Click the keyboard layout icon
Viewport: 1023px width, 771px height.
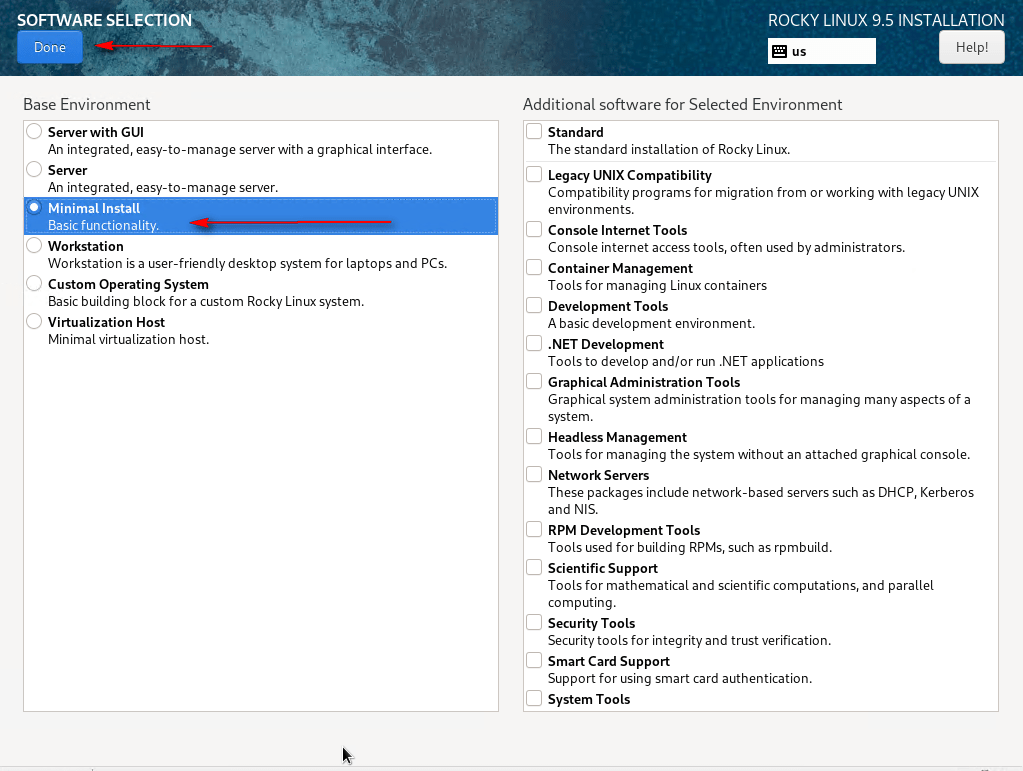tap(779, 51)
